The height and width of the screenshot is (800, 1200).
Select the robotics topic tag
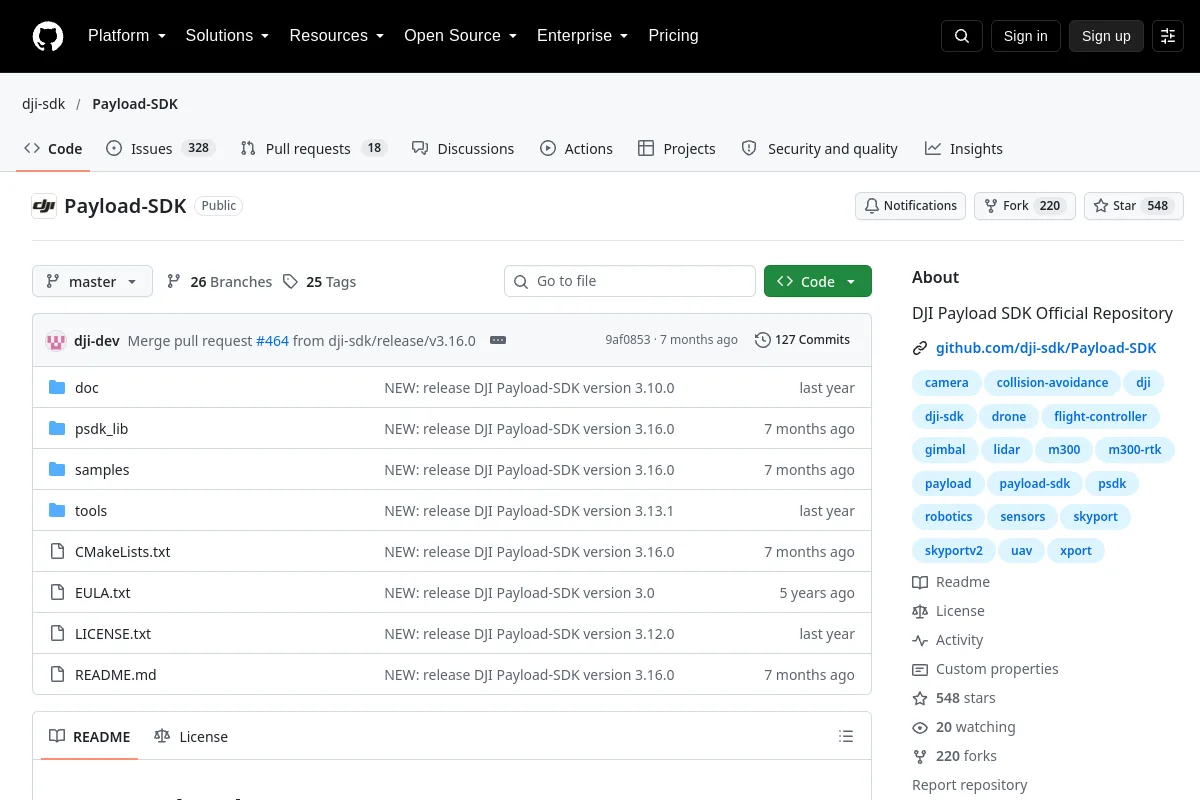pyautogui.click(x=948, y=517)
